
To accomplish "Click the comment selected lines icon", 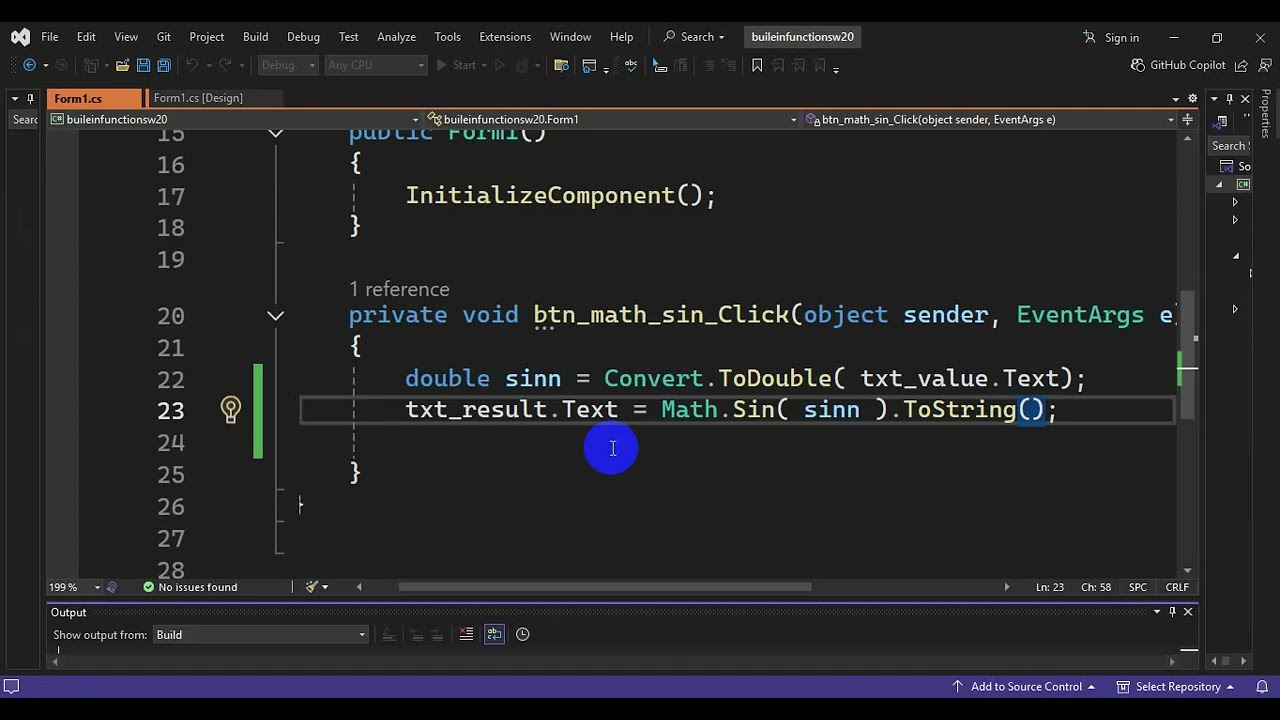I will click(x=660, y=65).
